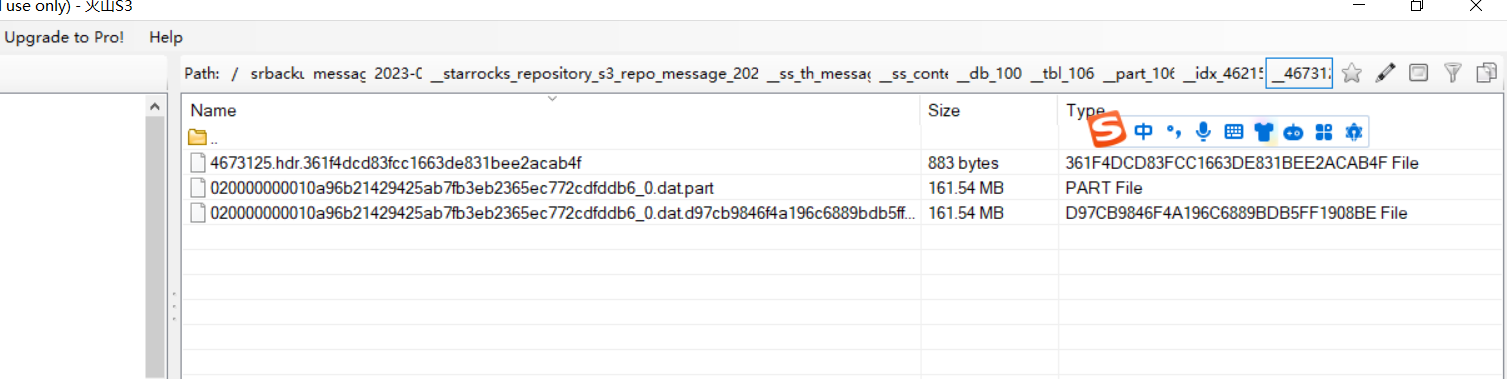Click the pencil edit path icon

pos(1385,73)
